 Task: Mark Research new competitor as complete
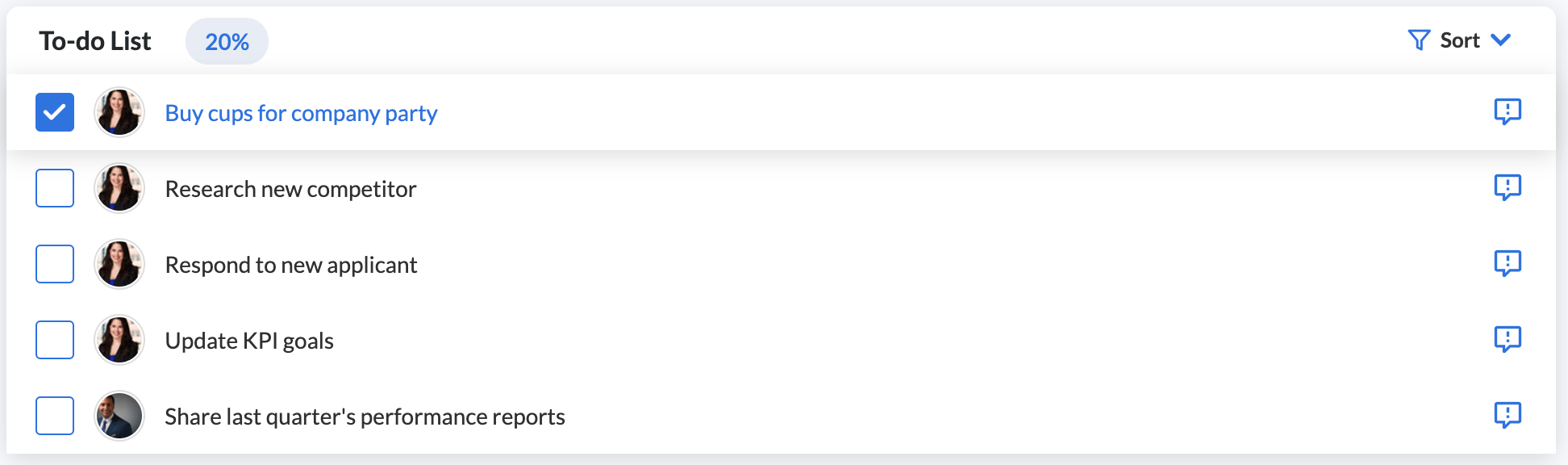(54, 187)
